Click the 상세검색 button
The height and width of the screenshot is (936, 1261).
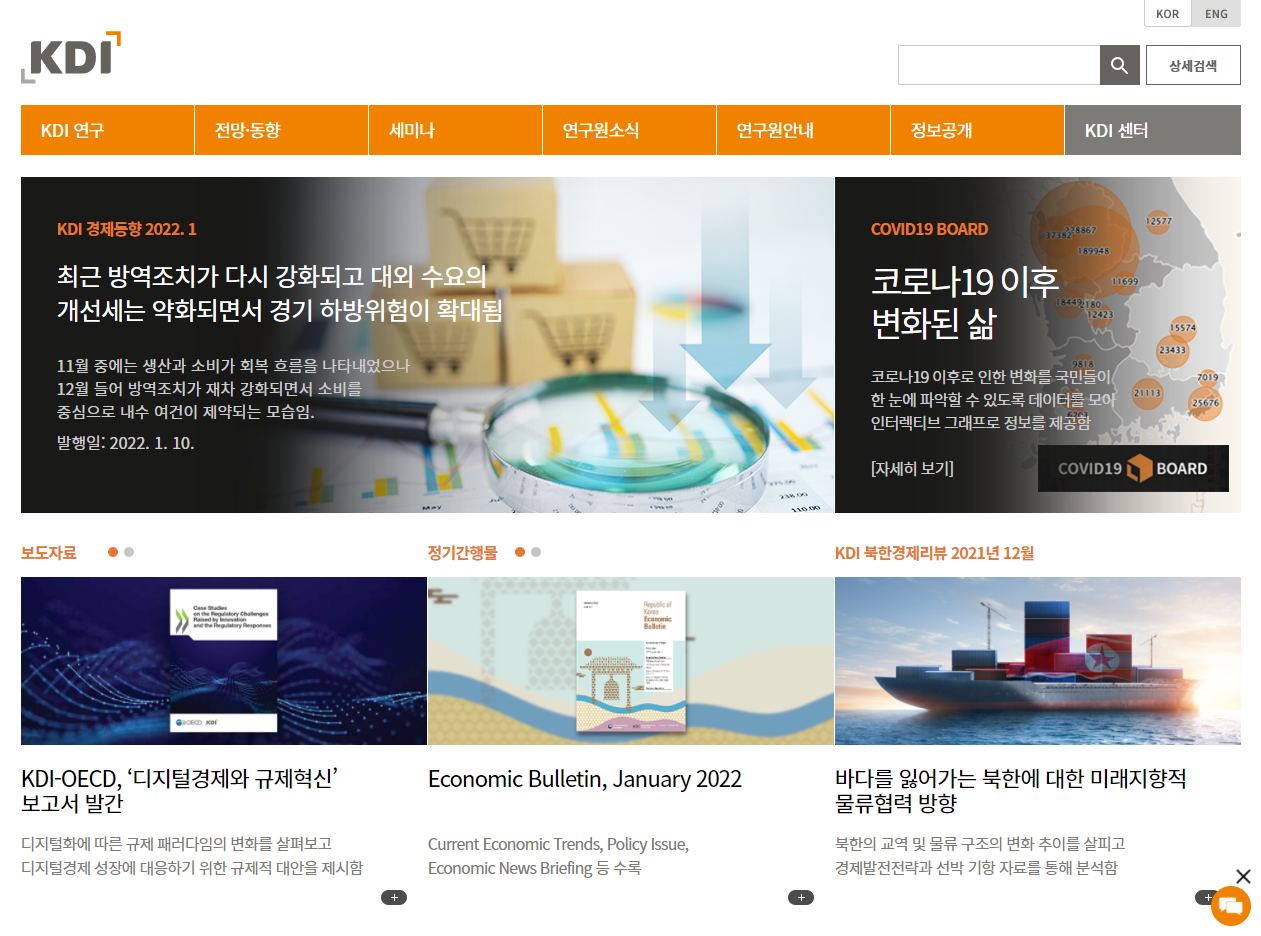pyautogui.click(x=1193, y=65)
